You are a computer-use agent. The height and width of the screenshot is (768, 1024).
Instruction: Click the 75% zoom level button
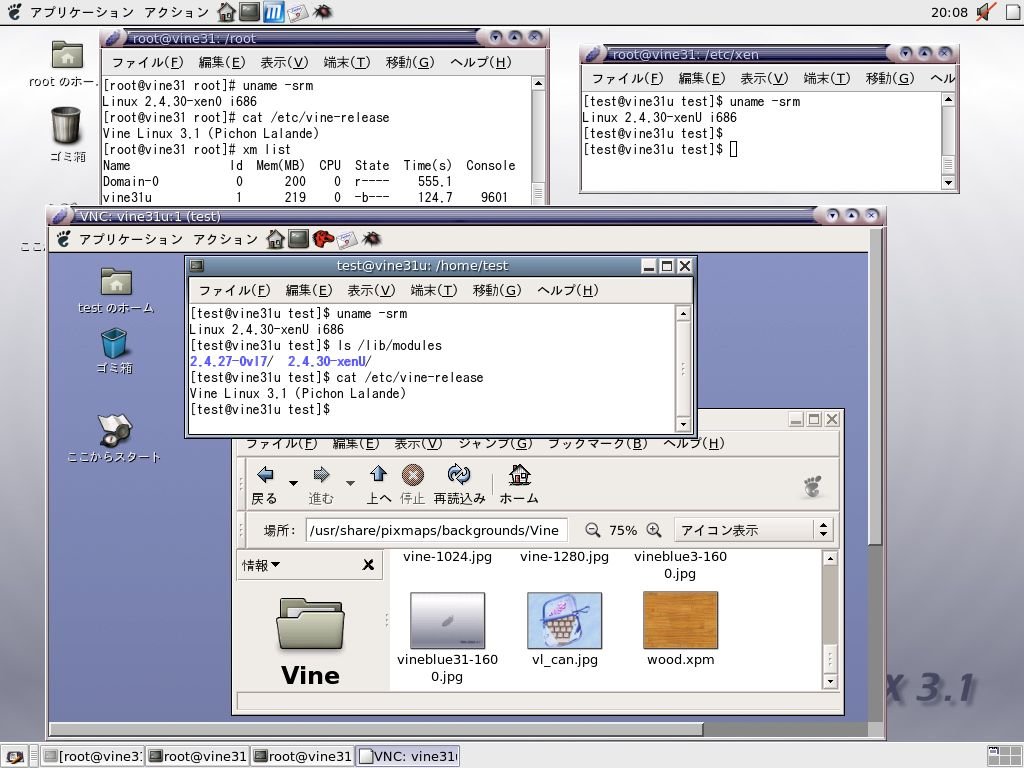coord(623,530)
